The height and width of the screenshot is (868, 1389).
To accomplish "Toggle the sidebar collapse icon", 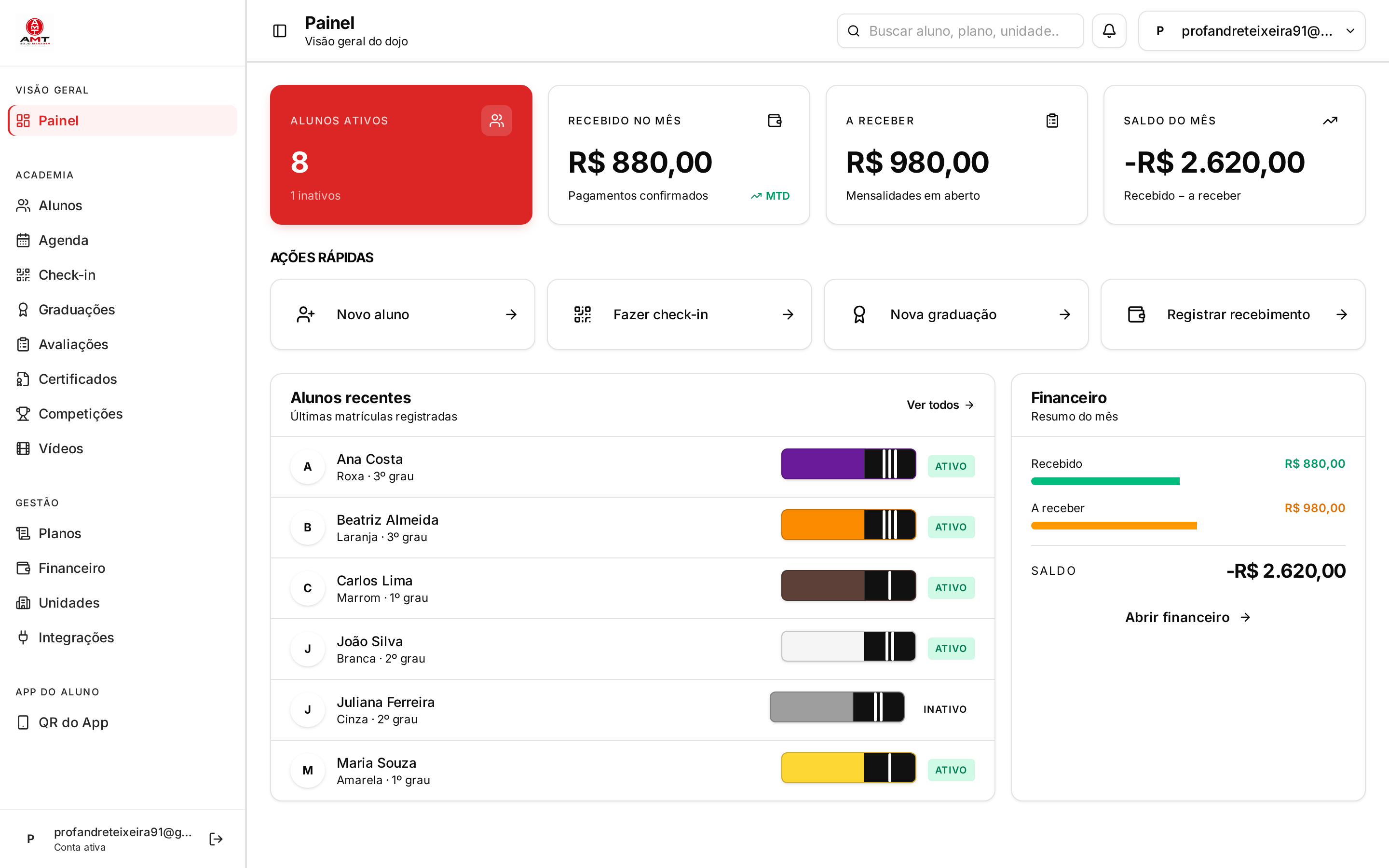I will (280, 31).
